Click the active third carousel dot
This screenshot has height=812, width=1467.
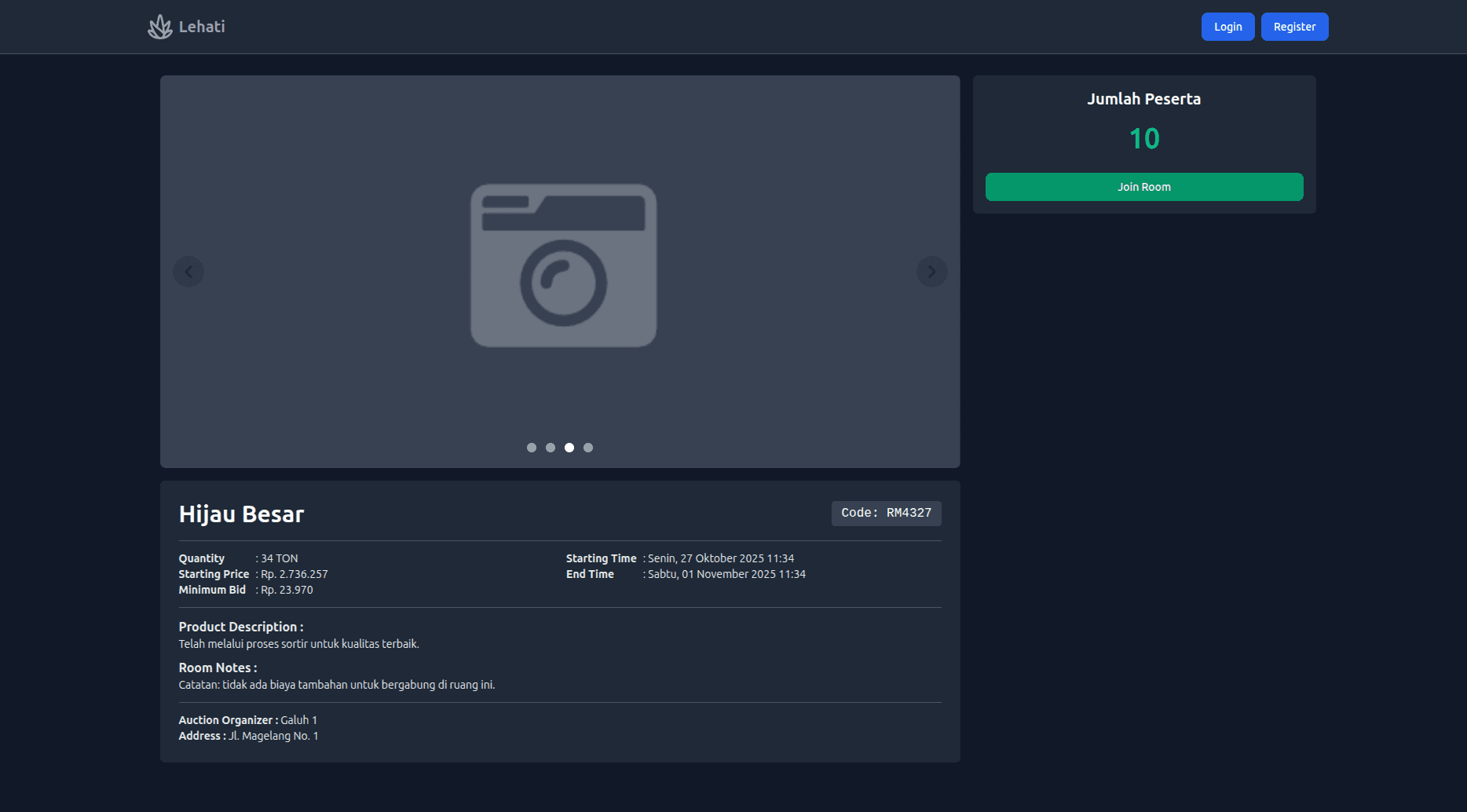point(569,448)
